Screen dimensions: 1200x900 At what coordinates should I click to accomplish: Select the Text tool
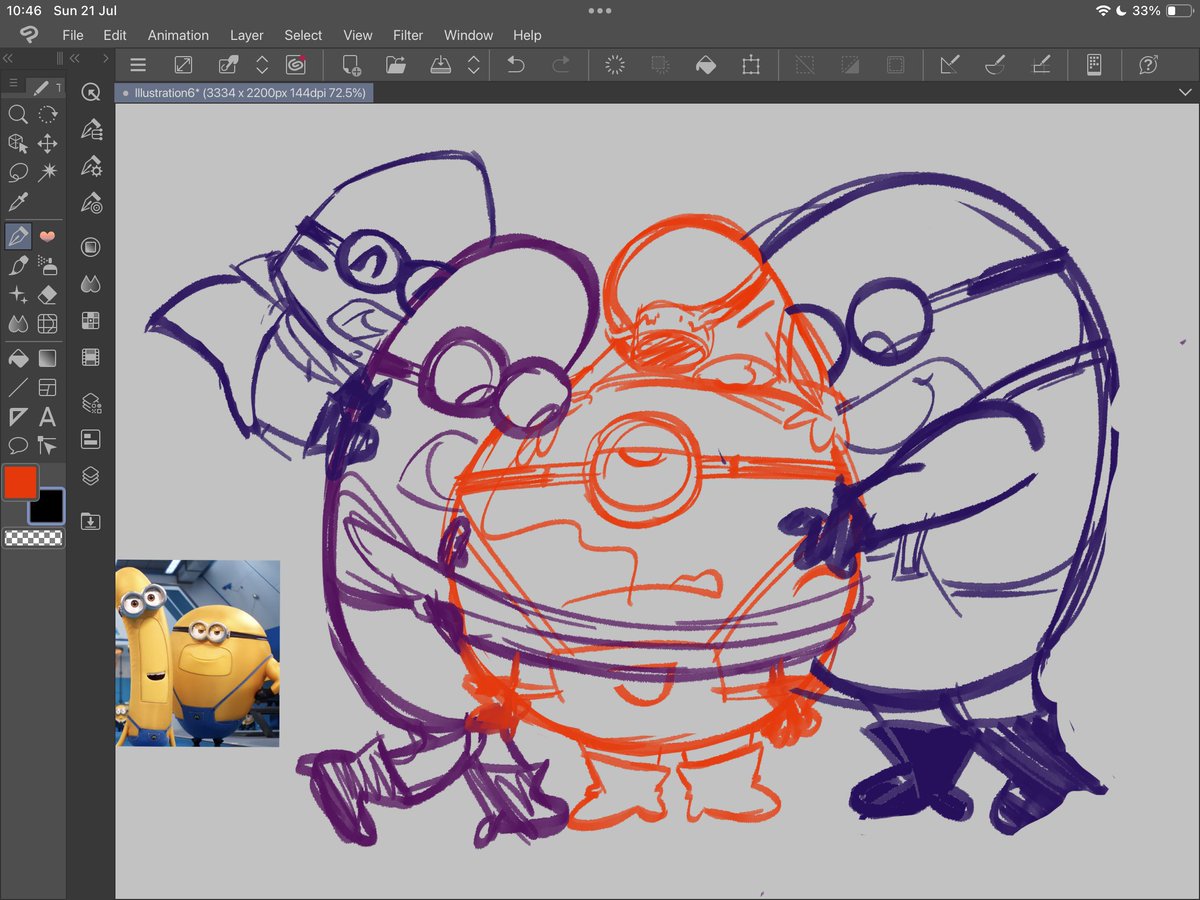pyautogui.click(x=47, y=417)
